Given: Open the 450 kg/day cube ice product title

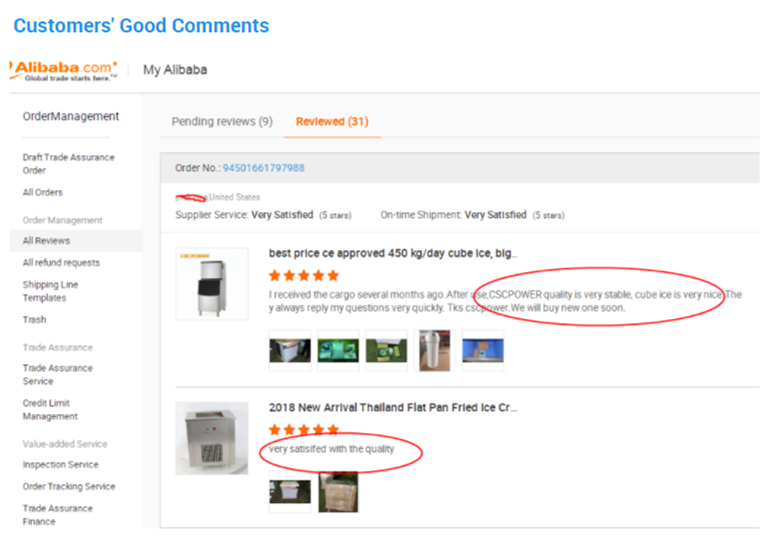Looking at the screenshot, I should (393, 253).
